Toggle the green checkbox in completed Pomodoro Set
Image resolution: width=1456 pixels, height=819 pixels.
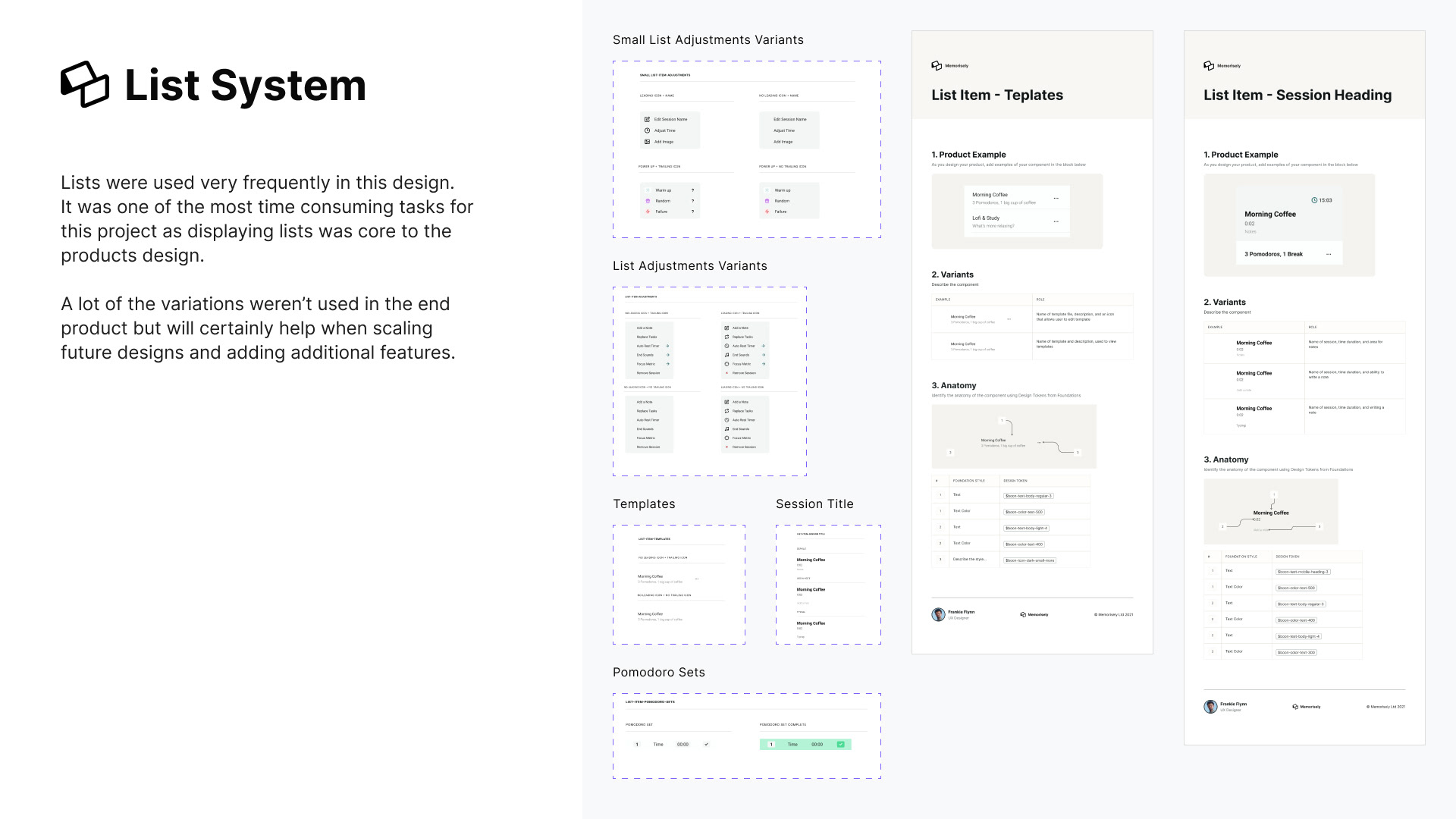pyautogui.click(x=840, y=745)
